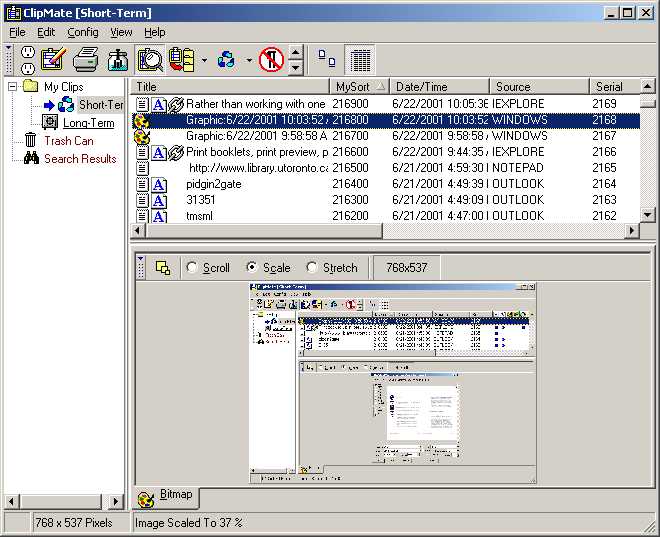
Task: Click the NOTEPAD source cell
Action: click(517, 168)
